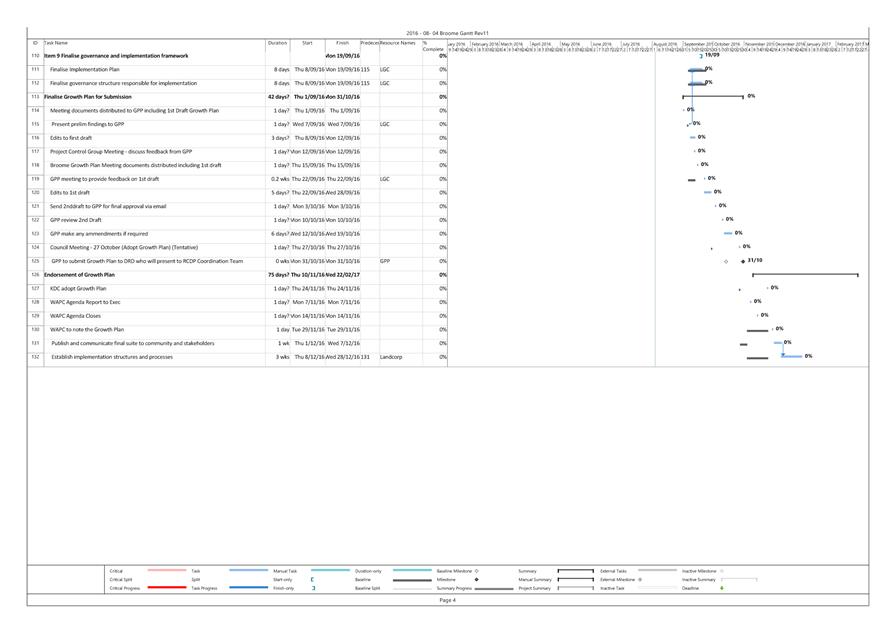Select the 'Endorsement of Growth Plan' summary row

[79, 274]
